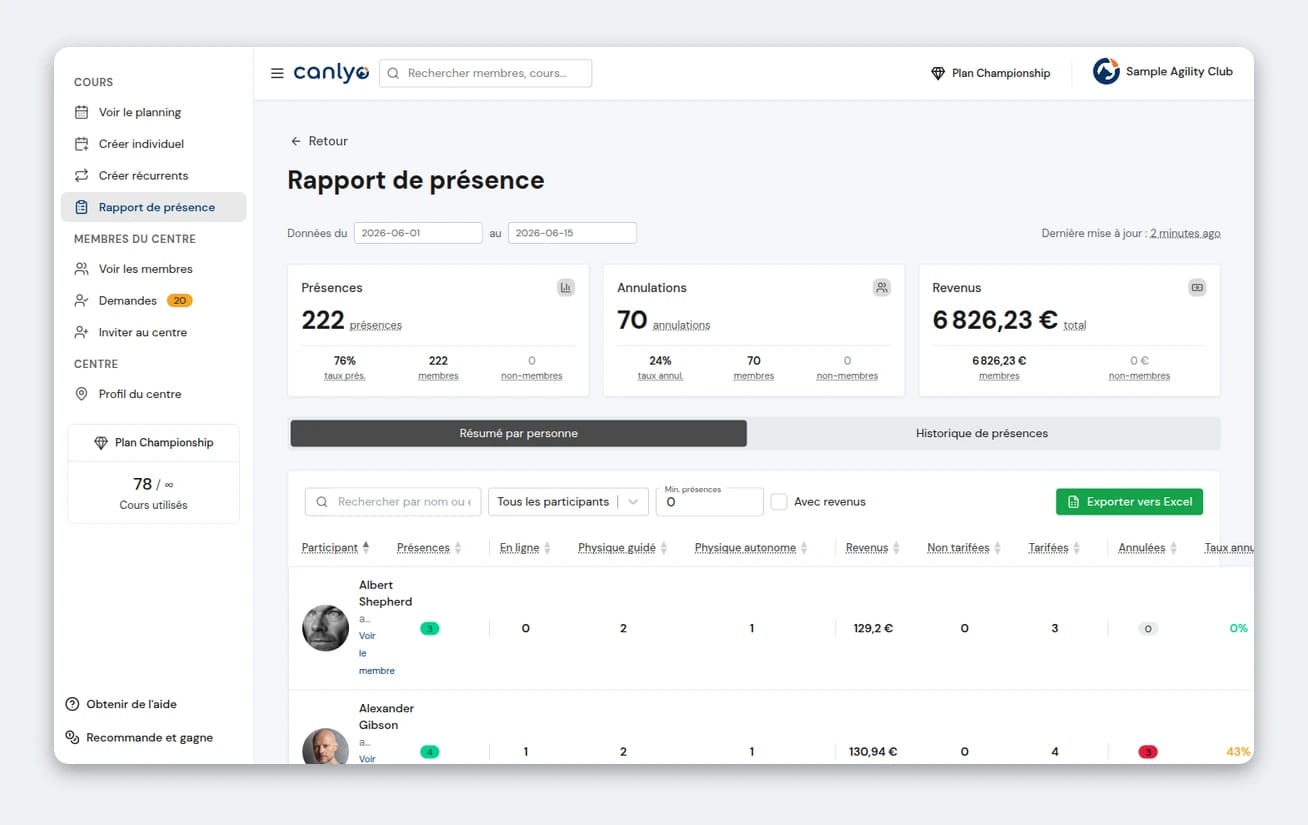Image resolution: width=1308 pixels, height=825 pixels.
Task: Click the search magnifier icon in top bar
Action: tap(393, 73)
